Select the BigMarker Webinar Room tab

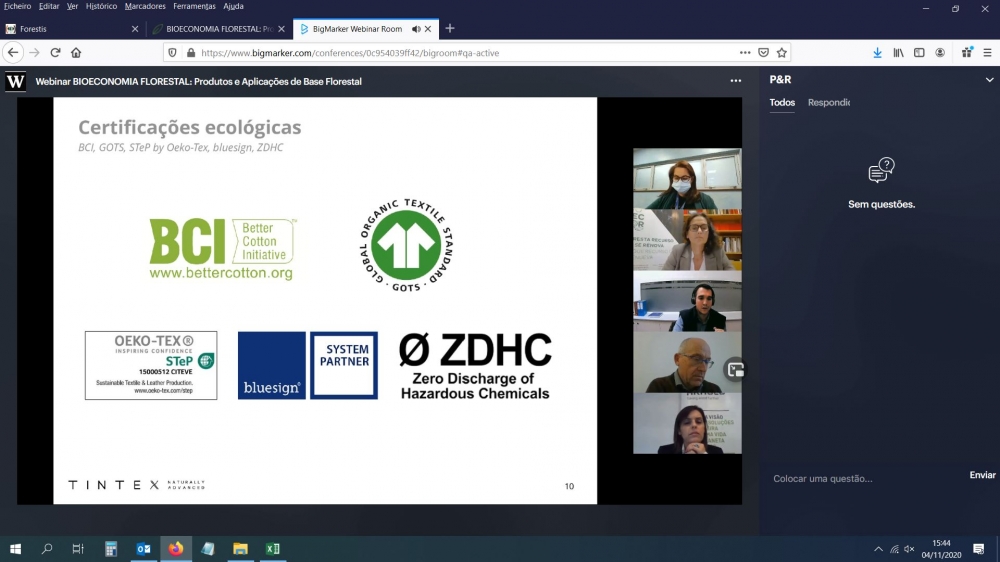[366, 29]
